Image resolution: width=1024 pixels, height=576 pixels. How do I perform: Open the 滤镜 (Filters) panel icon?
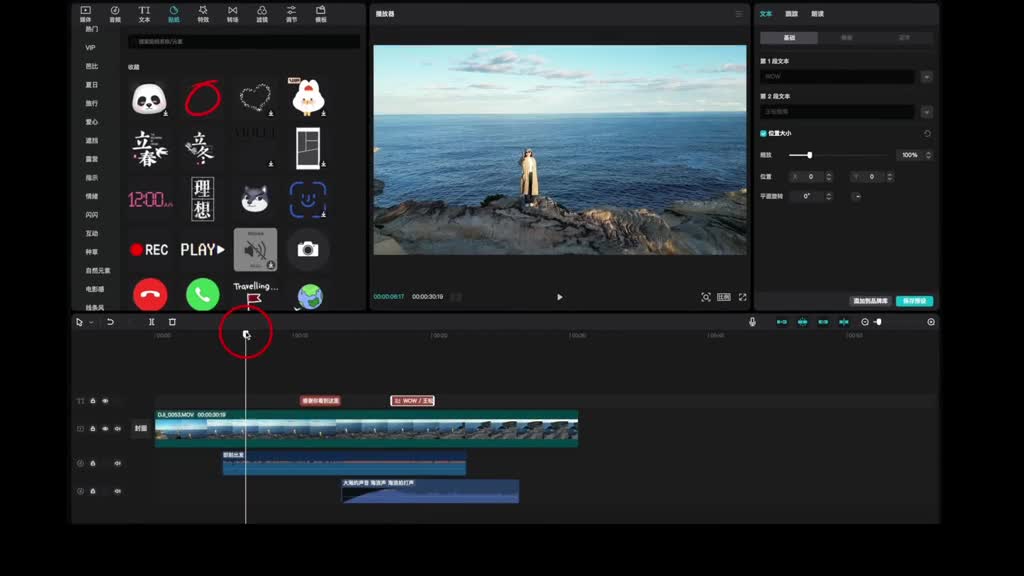[262, 11]
